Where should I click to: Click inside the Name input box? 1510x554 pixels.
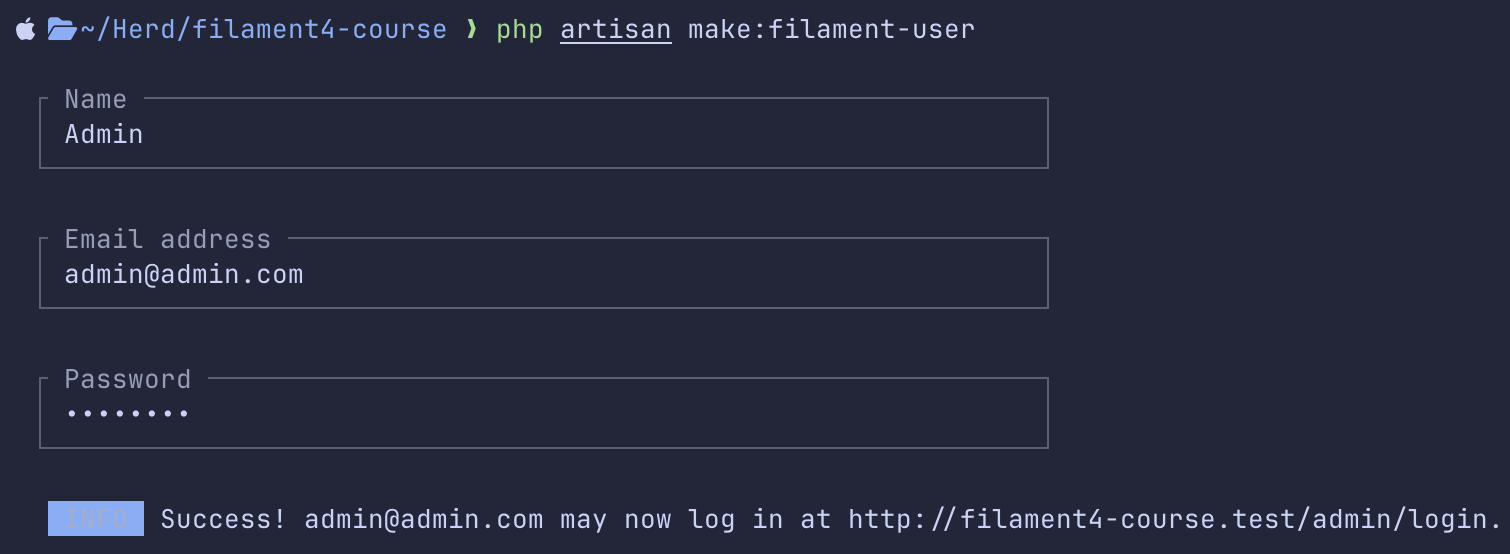544,133
